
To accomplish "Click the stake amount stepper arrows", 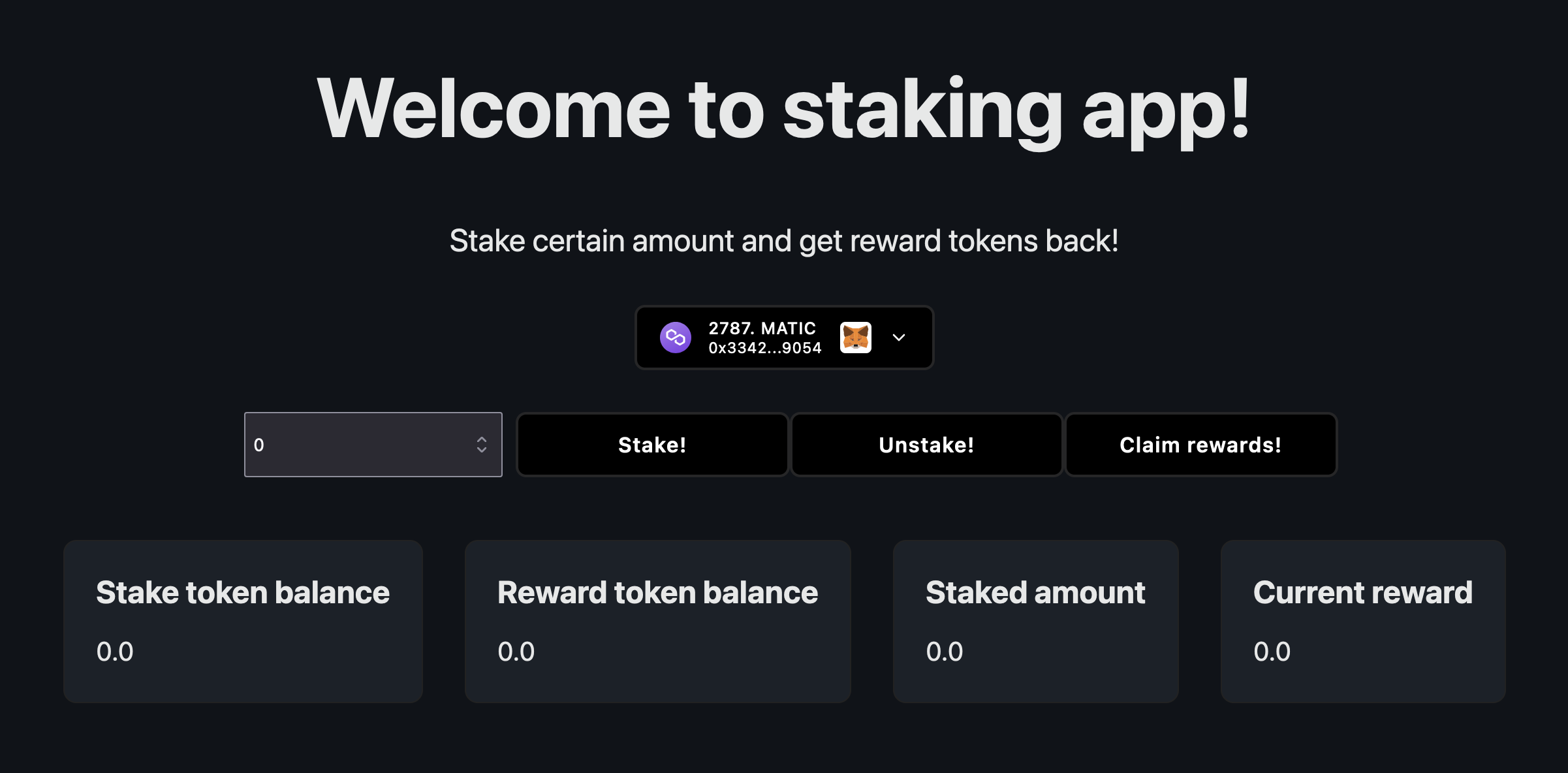I will [x=481, y=445].
